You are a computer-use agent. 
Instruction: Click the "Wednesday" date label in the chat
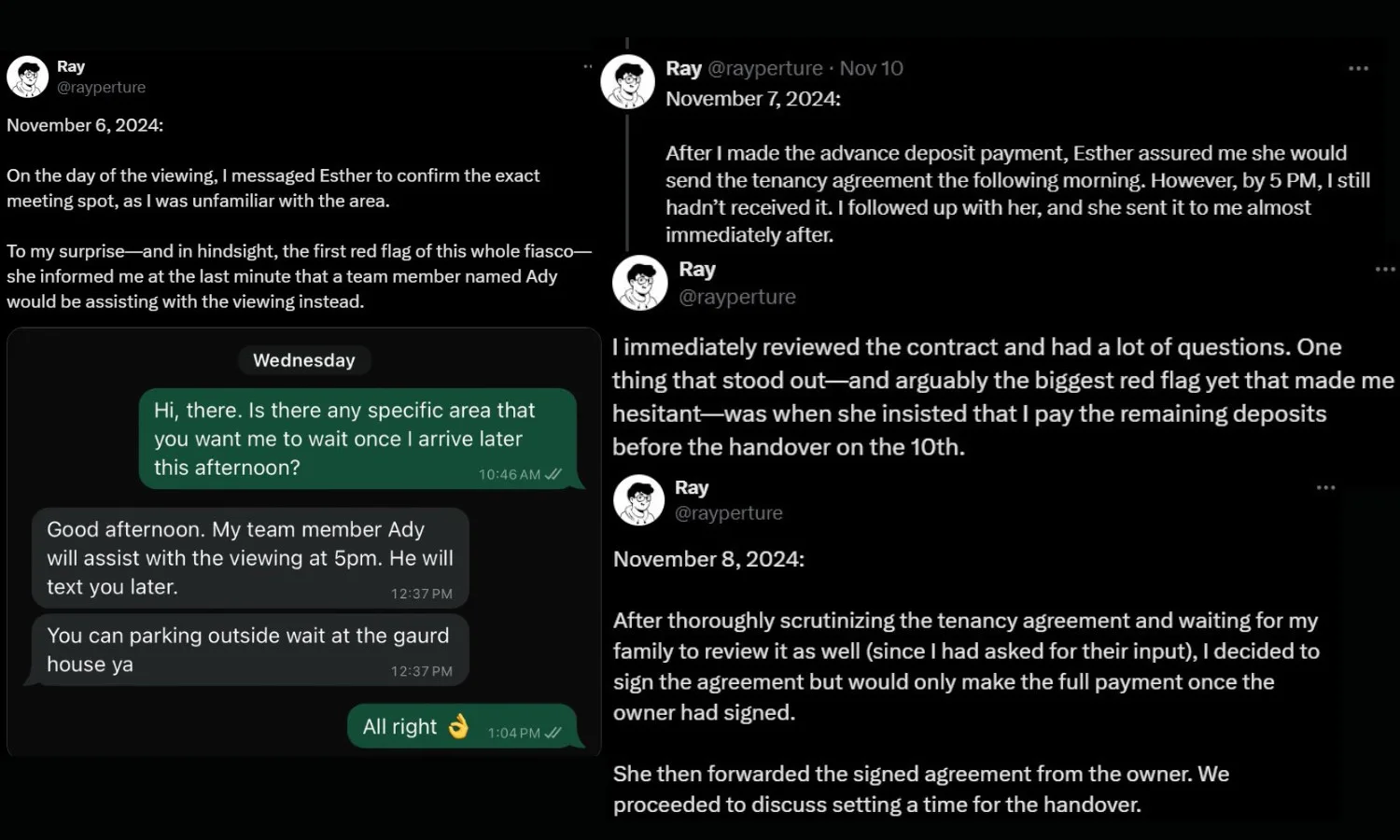(x=304, y=360)
